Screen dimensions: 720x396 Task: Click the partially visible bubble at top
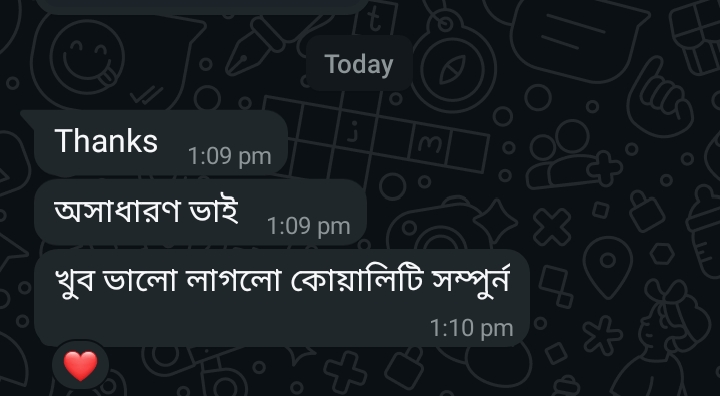[201, 7]
